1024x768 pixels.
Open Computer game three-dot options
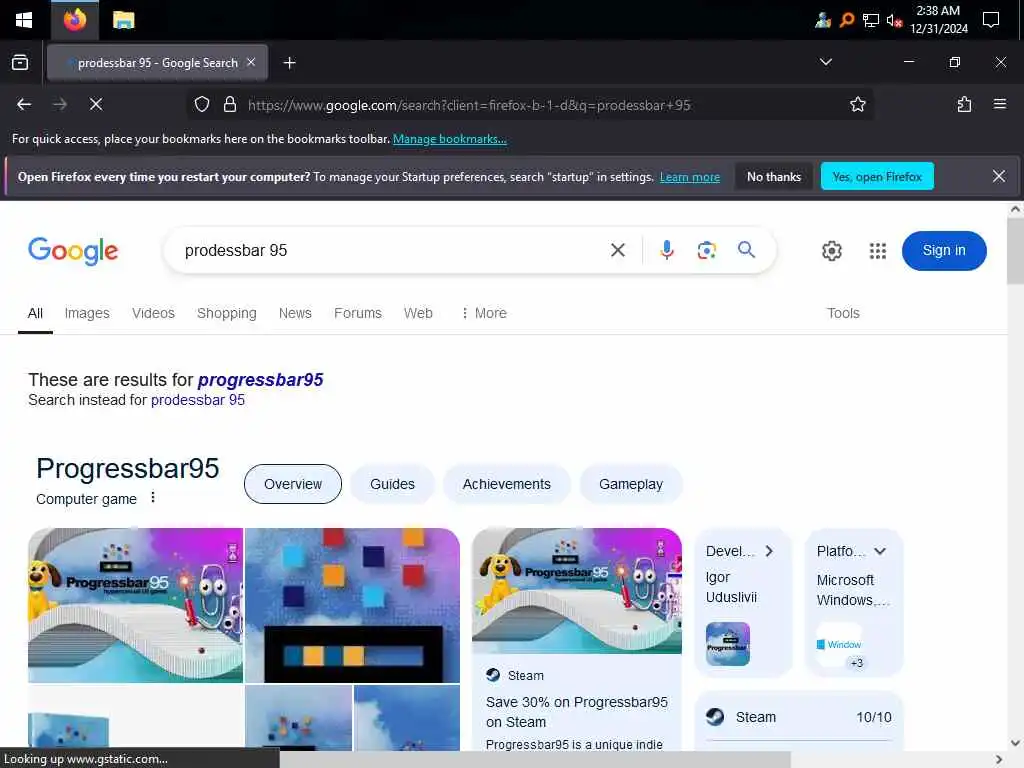click(x=153, y=498)
